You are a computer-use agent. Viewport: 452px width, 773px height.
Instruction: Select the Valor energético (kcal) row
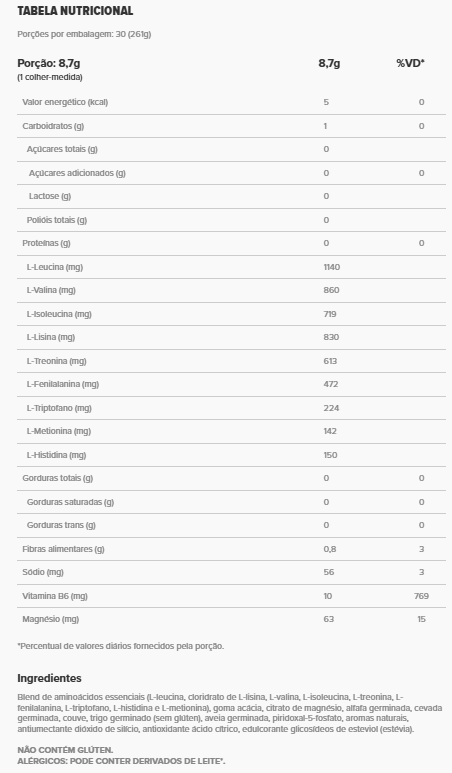click(232, 103)
